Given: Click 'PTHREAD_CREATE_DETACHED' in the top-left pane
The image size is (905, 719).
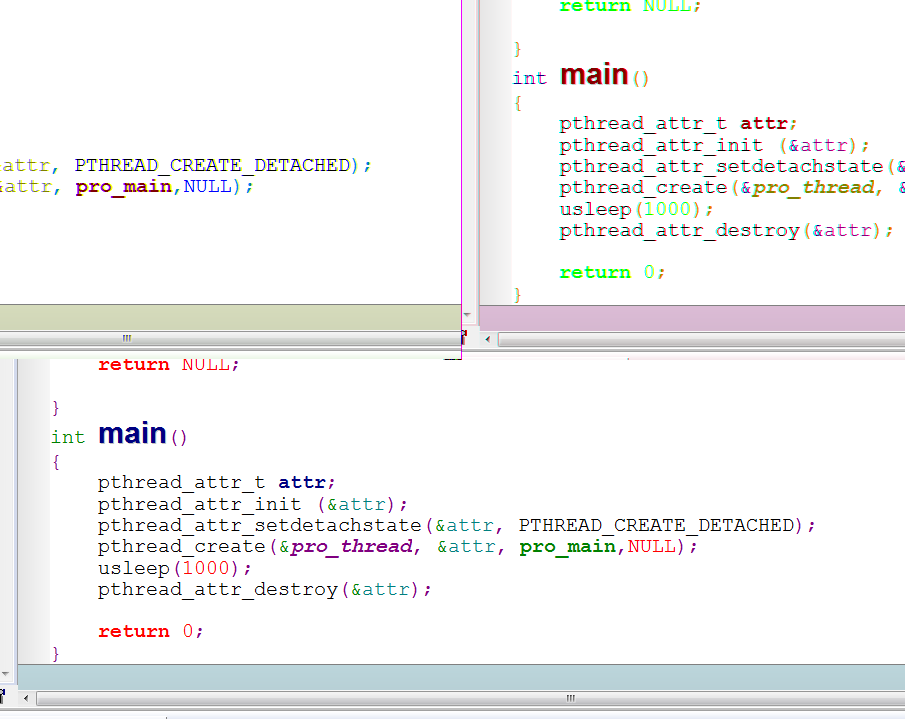Looking at the screenshot, I should coord(212,166).
